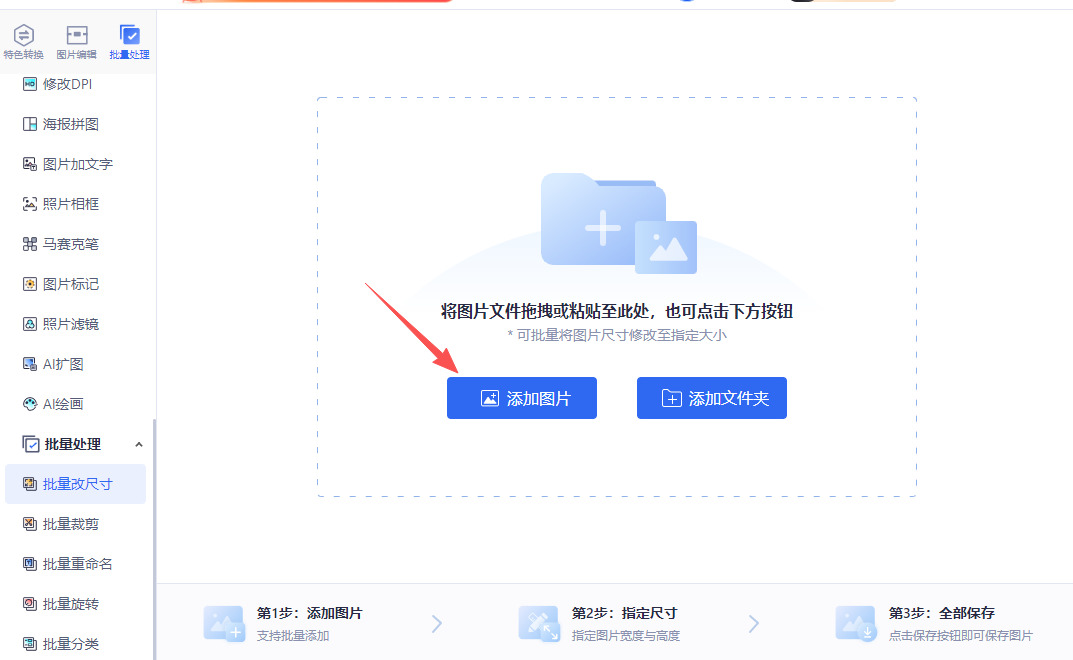Click the 图片加文字 icon

[29, 164]
